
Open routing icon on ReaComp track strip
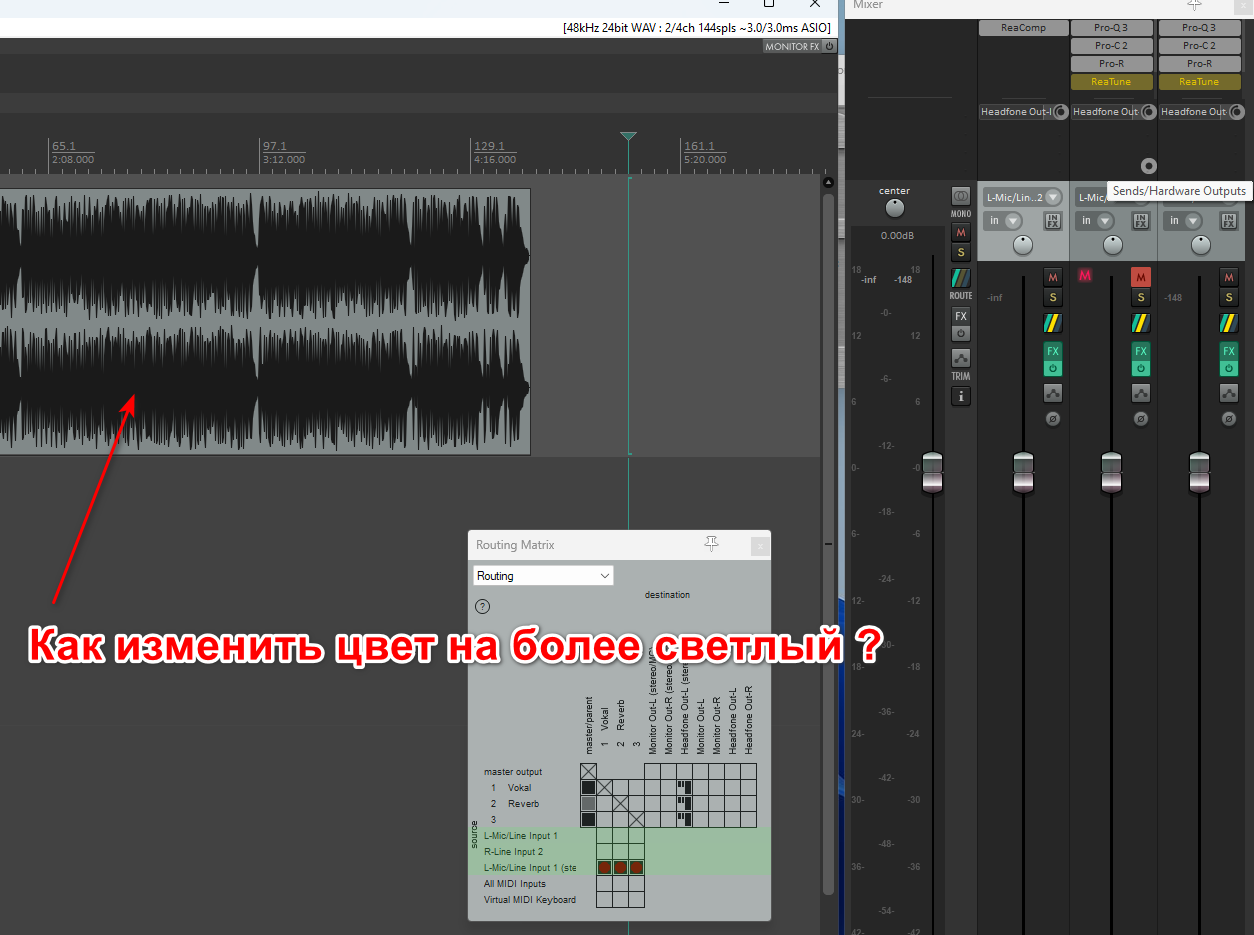1052,323
